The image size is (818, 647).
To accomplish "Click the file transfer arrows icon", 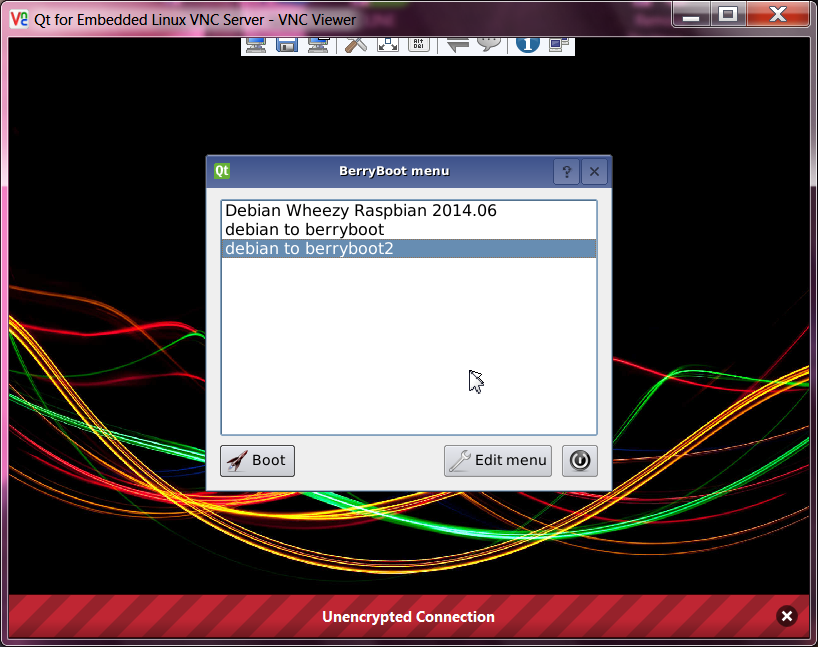I will point(458,44).
